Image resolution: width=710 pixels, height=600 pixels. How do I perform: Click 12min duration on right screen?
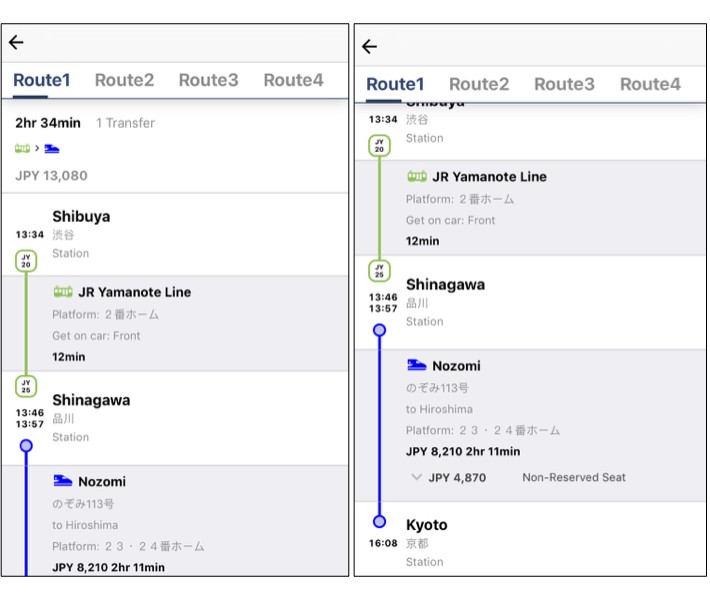pos(422,241)
